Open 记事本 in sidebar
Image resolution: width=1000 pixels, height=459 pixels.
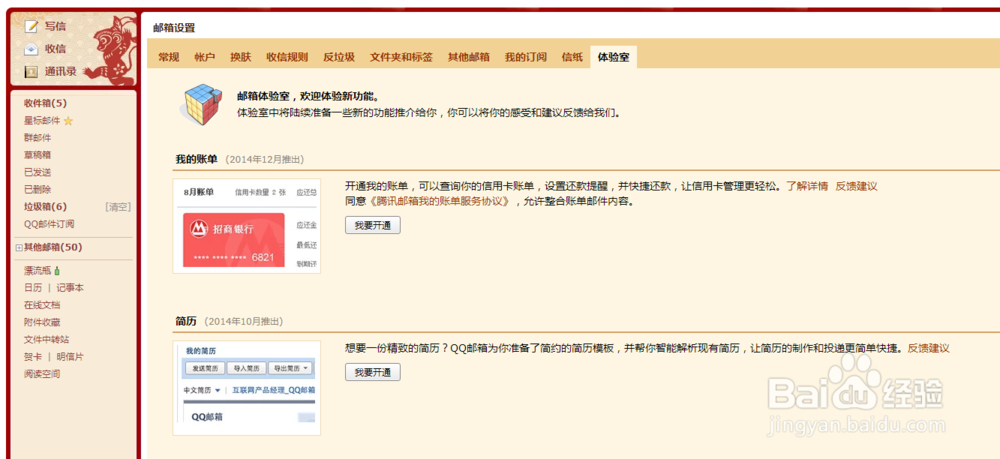[70, 288]
